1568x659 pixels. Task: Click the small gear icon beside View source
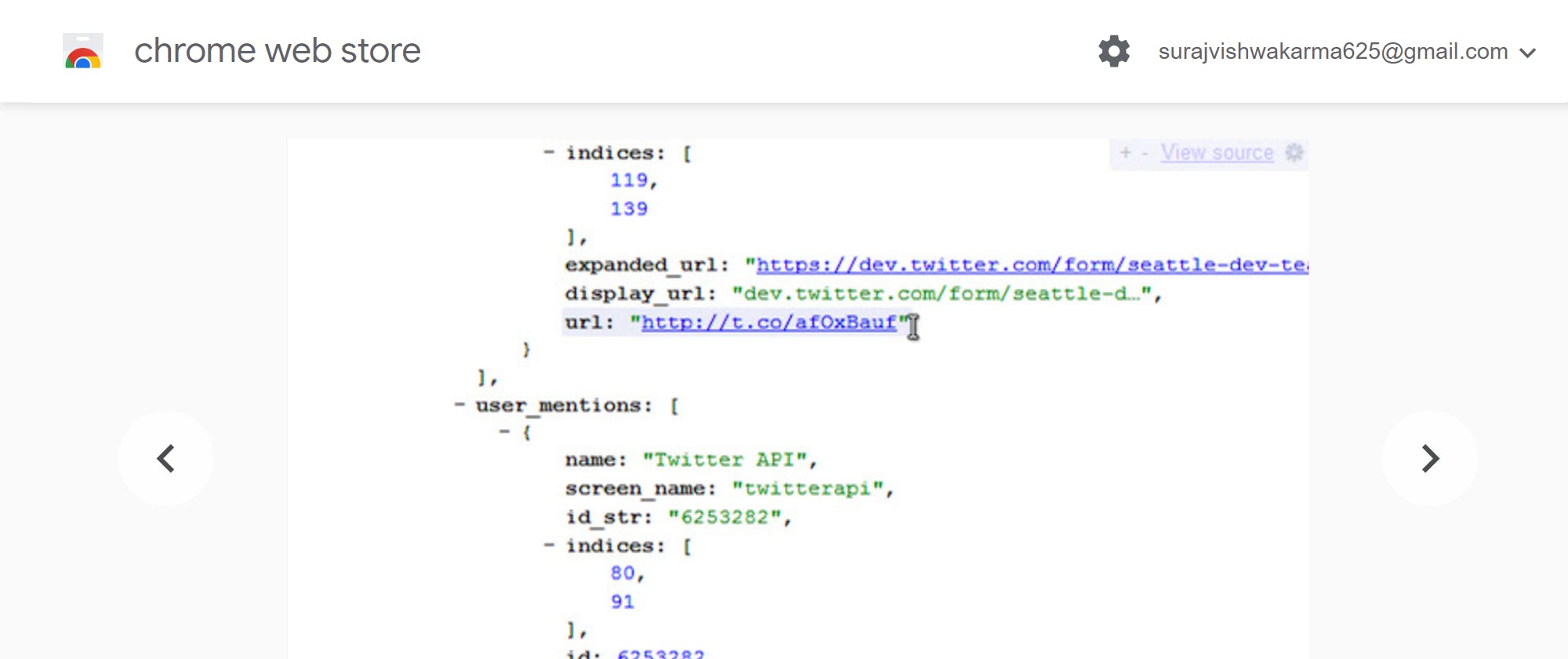(1294, 152)
